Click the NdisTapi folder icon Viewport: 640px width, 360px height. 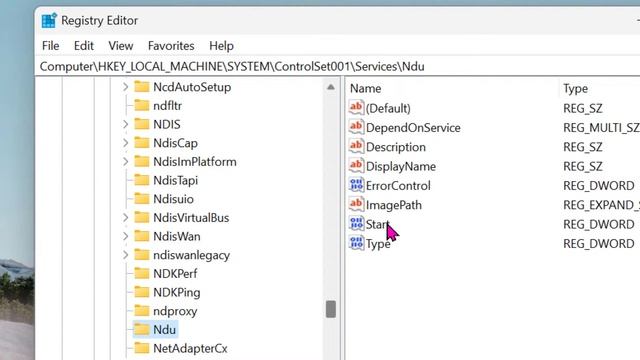coord(142,180)
